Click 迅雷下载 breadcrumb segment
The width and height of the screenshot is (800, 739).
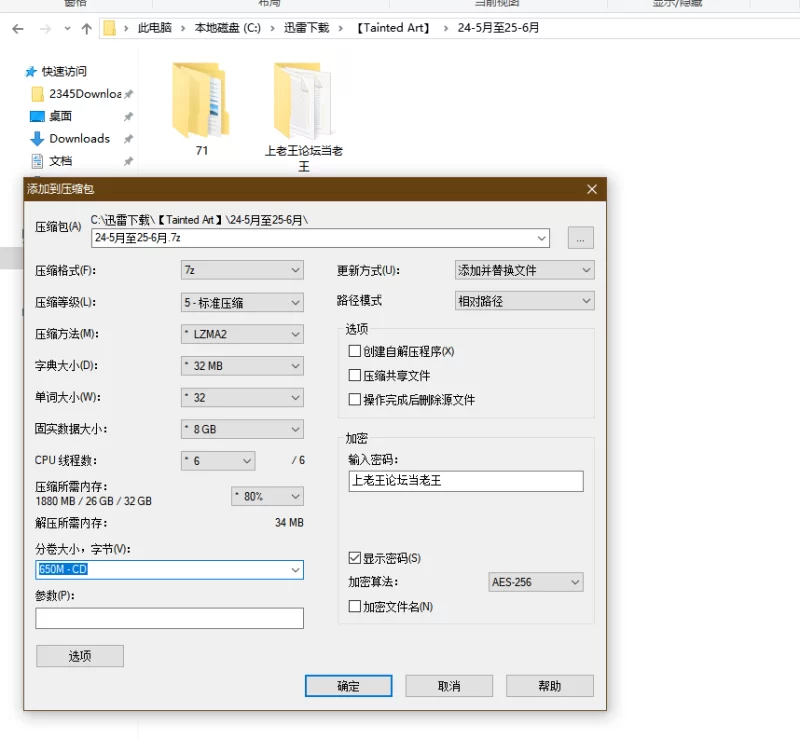[x=307, y=28]
